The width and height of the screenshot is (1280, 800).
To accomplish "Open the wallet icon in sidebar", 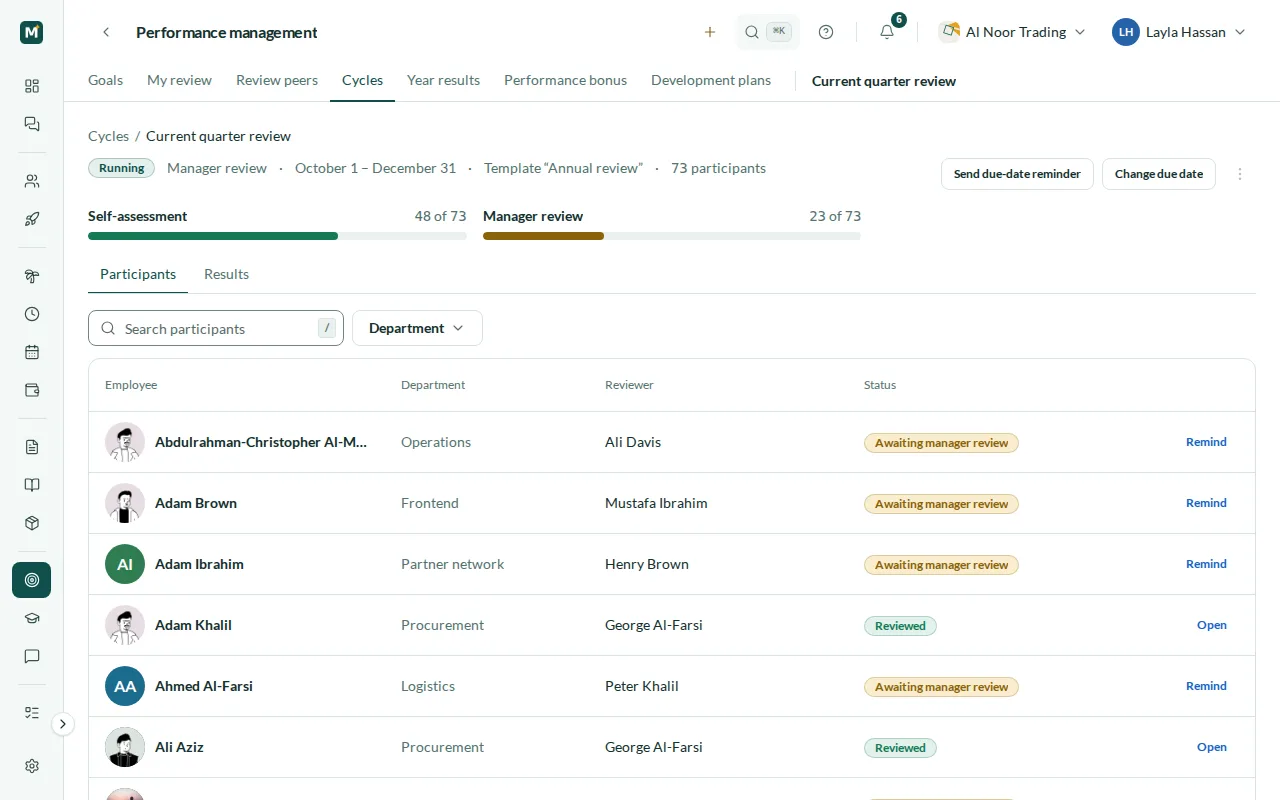I will (x=32, y=390).
